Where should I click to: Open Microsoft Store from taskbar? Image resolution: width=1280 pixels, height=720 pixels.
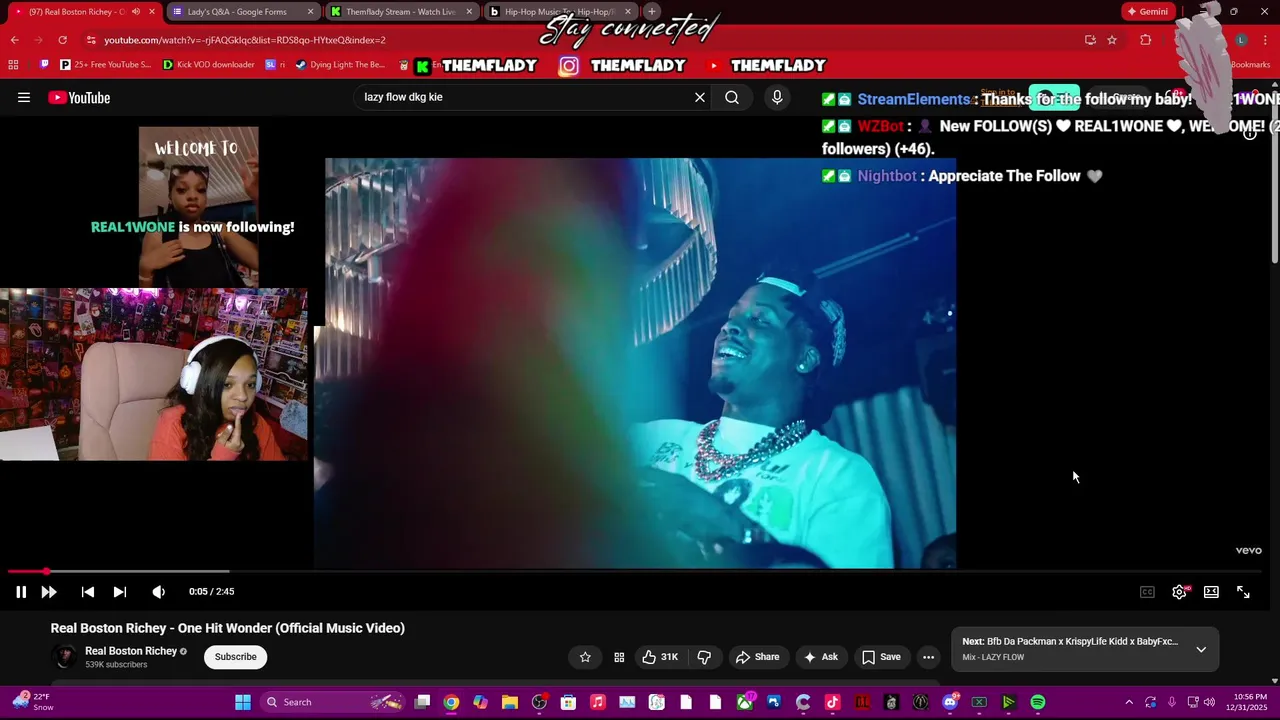[568, 702]
